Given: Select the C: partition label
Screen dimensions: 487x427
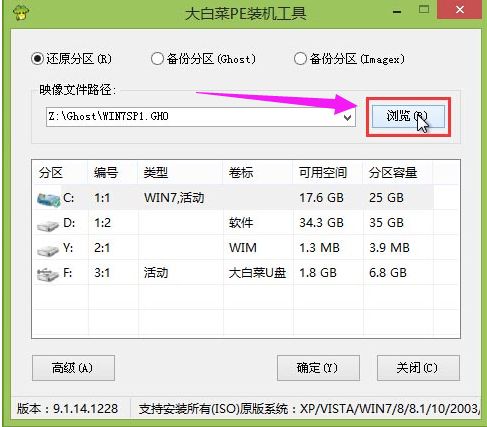Looking at the screenshot, I should pyautogui.click(x=69, y=198).
